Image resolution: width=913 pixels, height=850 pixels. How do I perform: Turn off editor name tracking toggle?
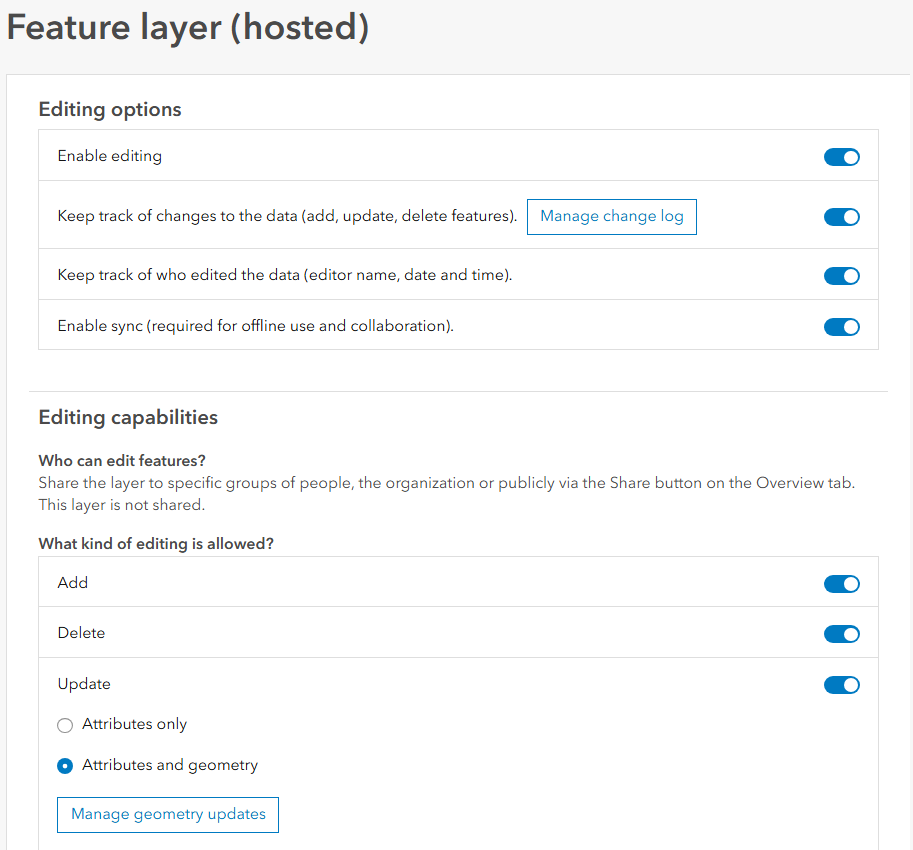pos(841,276)
